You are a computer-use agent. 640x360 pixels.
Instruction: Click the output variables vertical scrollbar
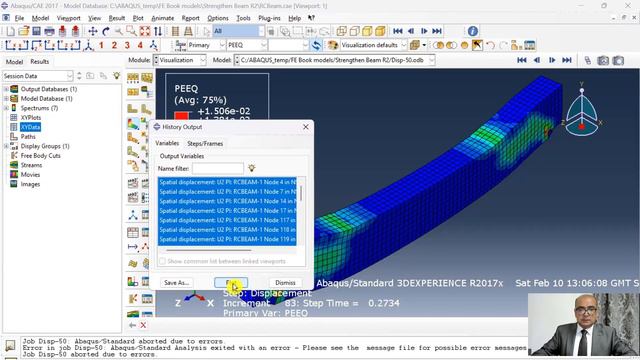(x=301, y=193)
